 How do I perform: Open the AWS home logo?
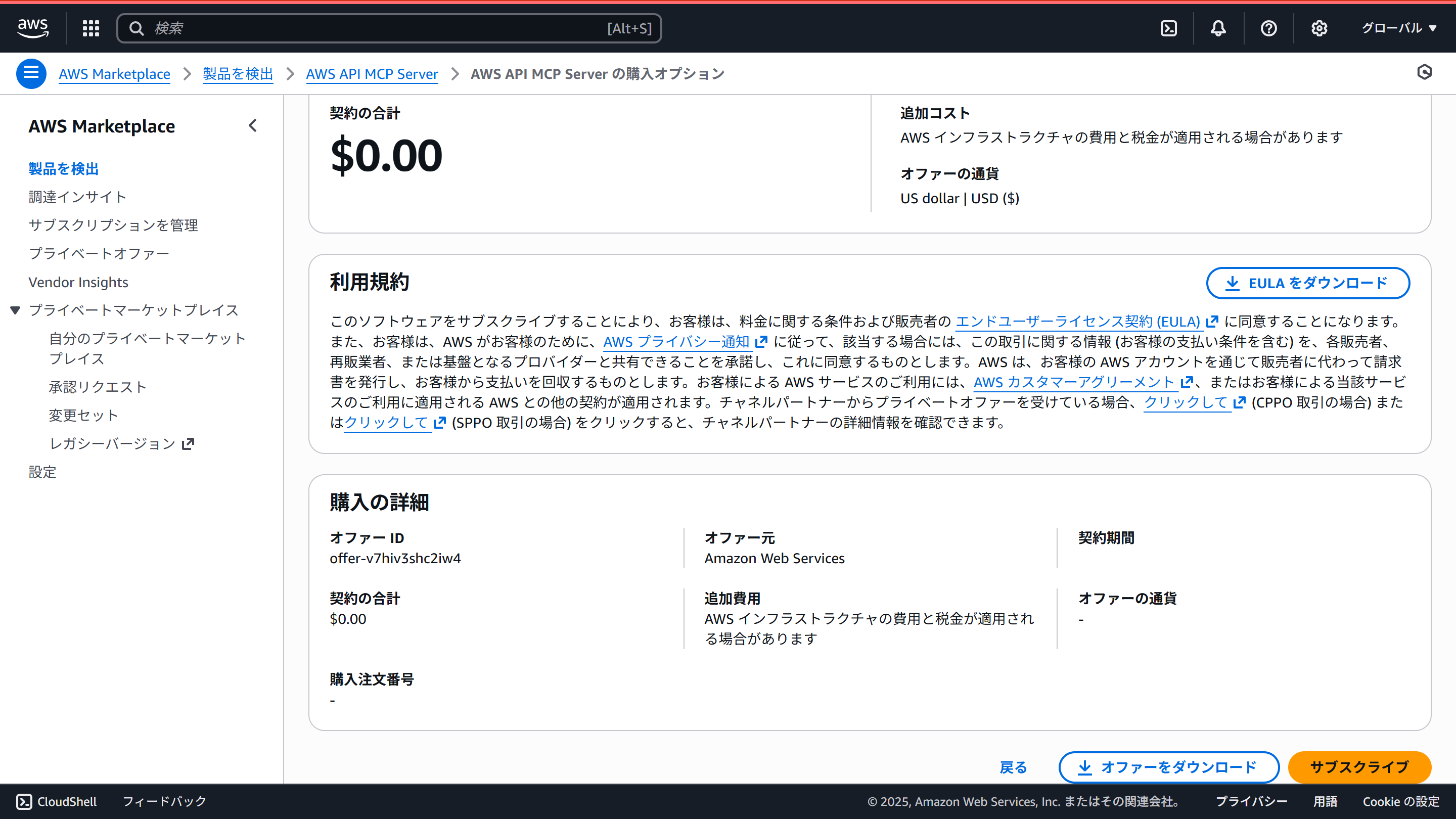(x=32, y=27)
